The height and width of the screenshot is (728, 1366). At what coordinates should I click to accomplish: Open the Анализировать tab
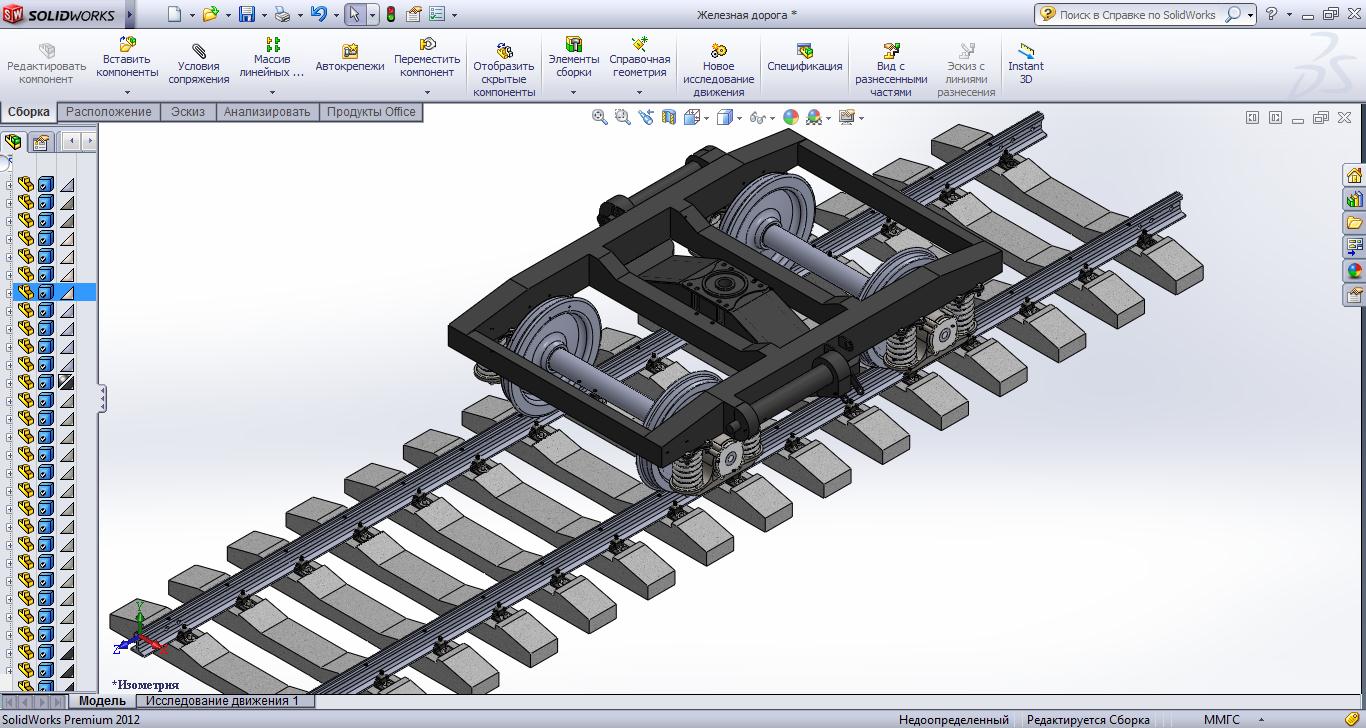[267, 112]
